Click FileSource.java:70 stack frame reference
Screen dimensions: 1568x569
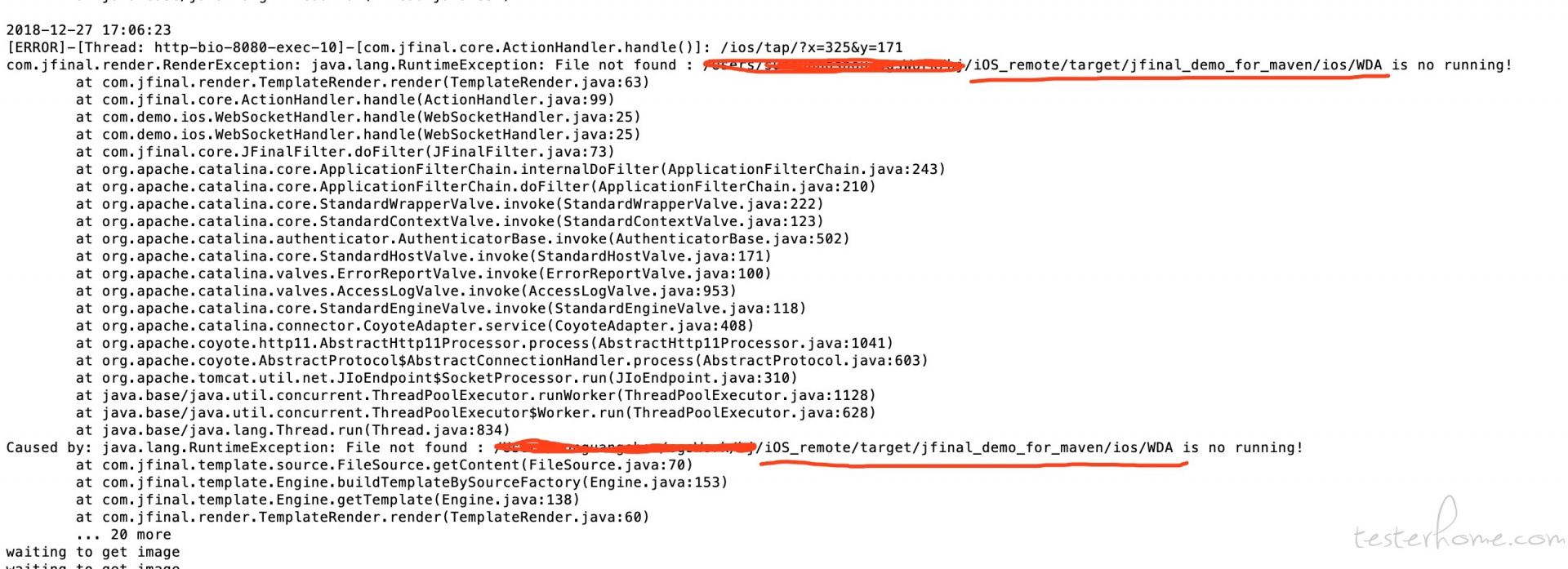coord(607,465)
